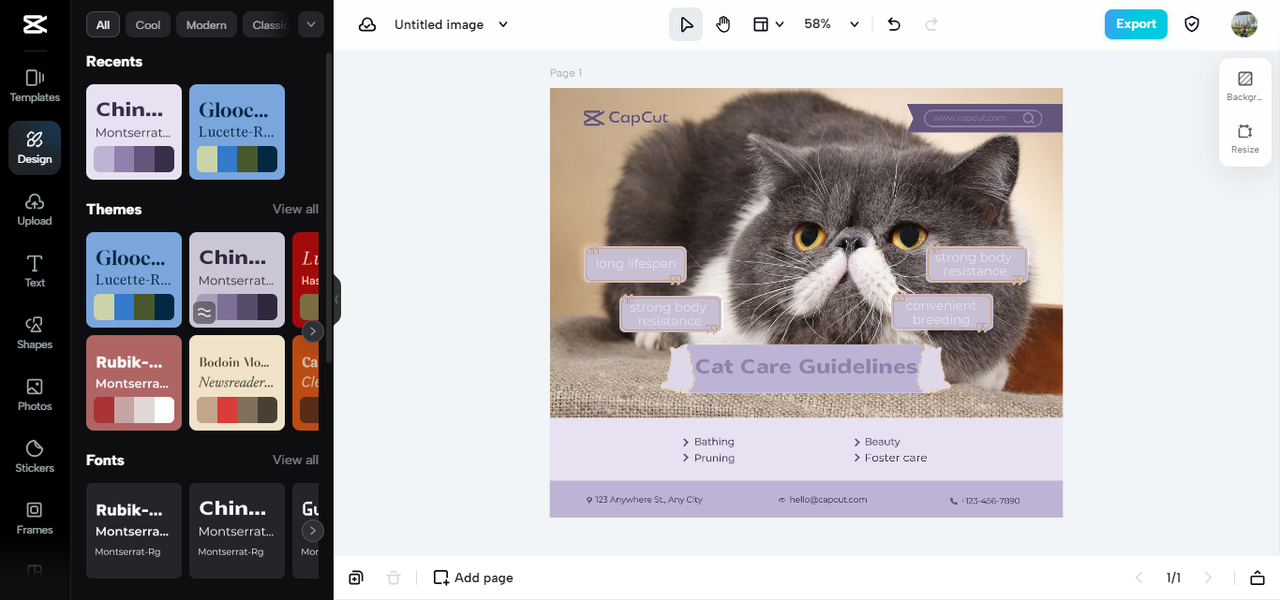
Task: Go to the previous page arrow
Action: point(1138,578)
